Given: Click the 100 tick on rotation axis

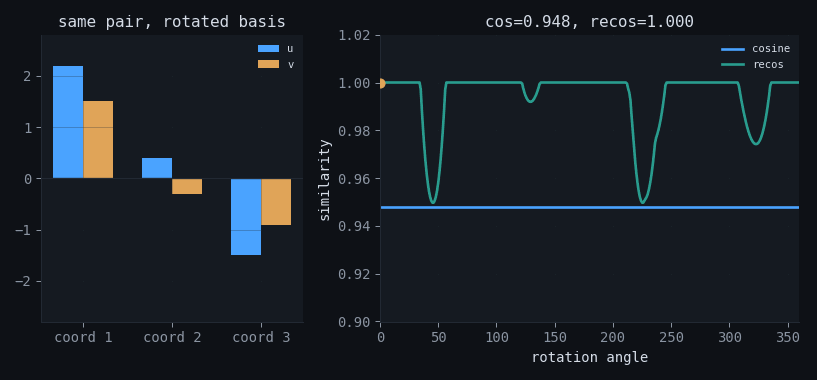Looking at the screenshot, I should pos(497,338).
